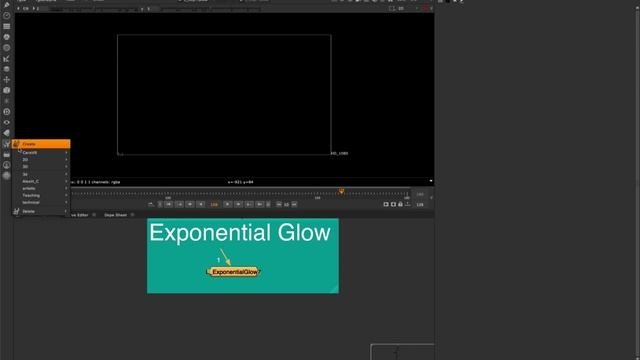Click the channels rgba readout text

(x=106, y=182)
